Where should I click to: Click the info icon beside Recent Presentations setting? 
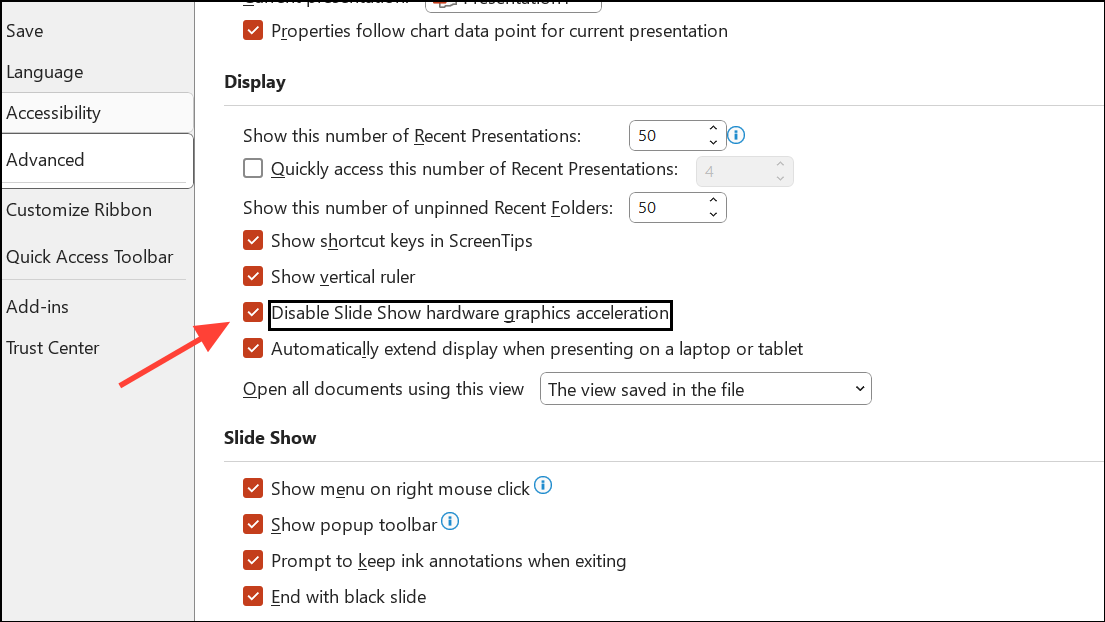[736, 134]
